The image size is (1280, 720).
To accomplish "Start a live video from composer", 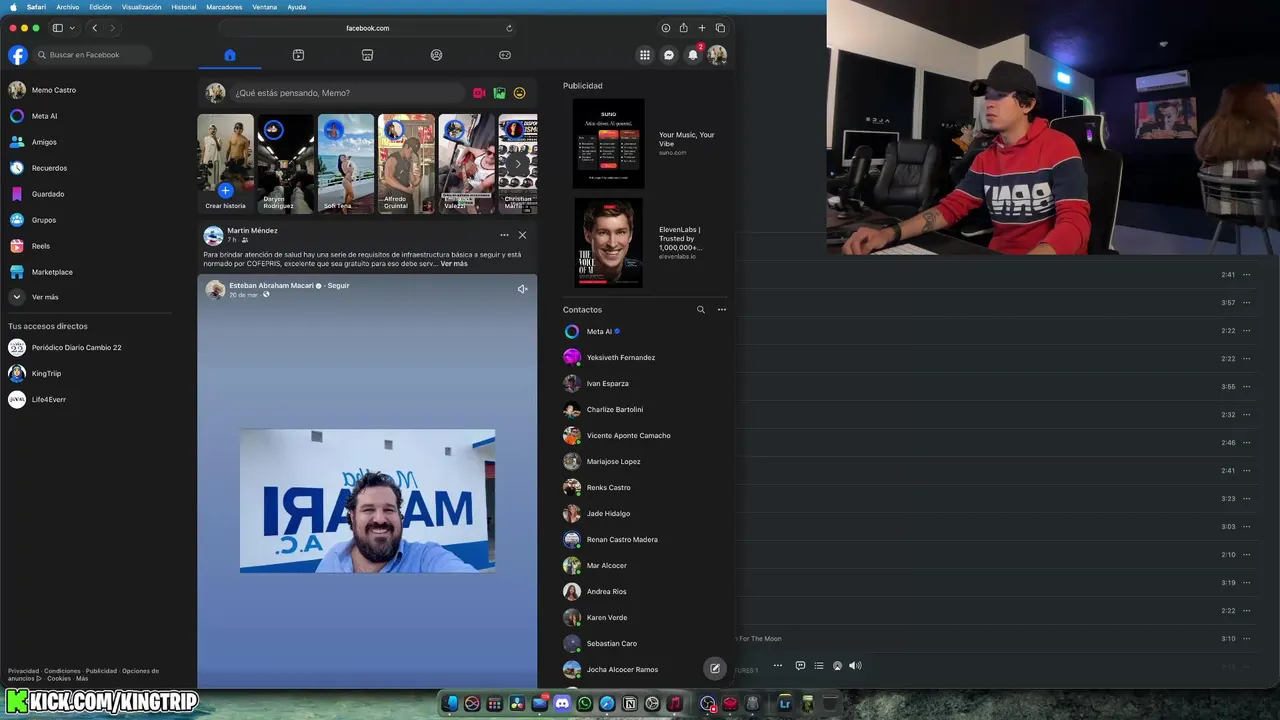I will tap(479, 93).
